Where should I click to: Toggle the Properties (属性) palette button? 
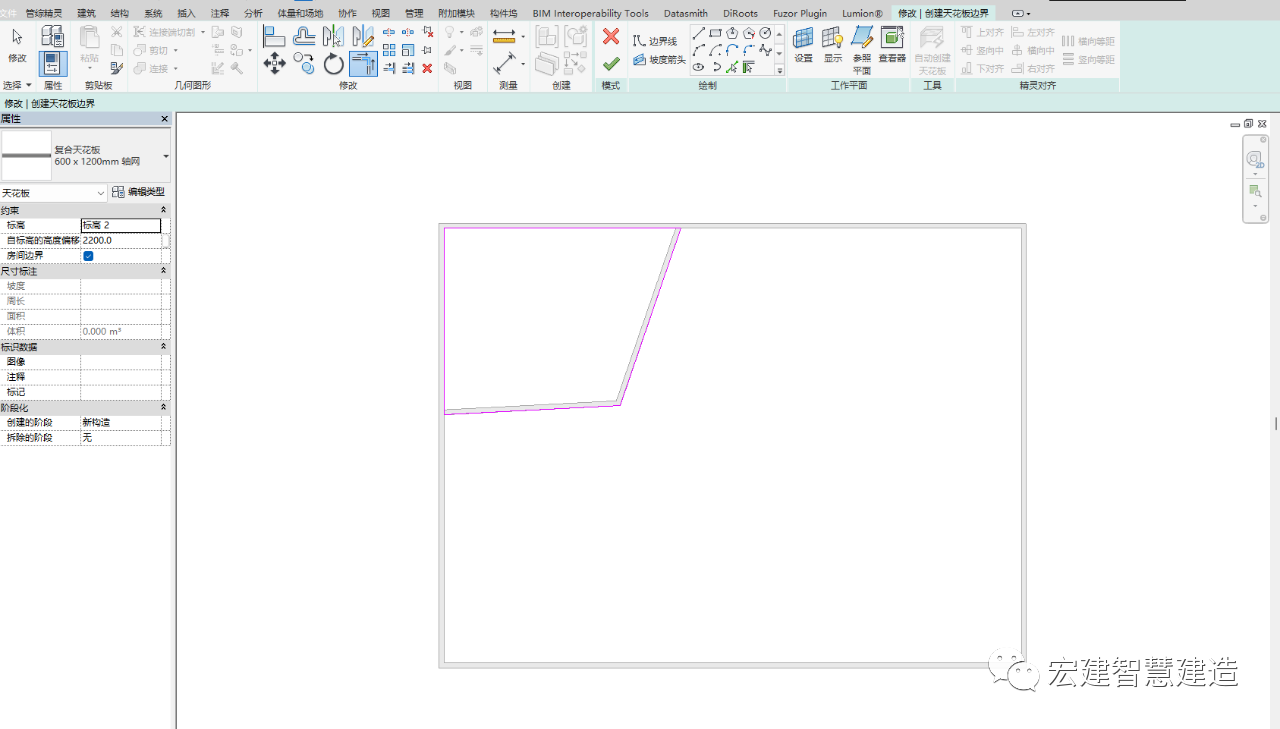click(53, 64)
